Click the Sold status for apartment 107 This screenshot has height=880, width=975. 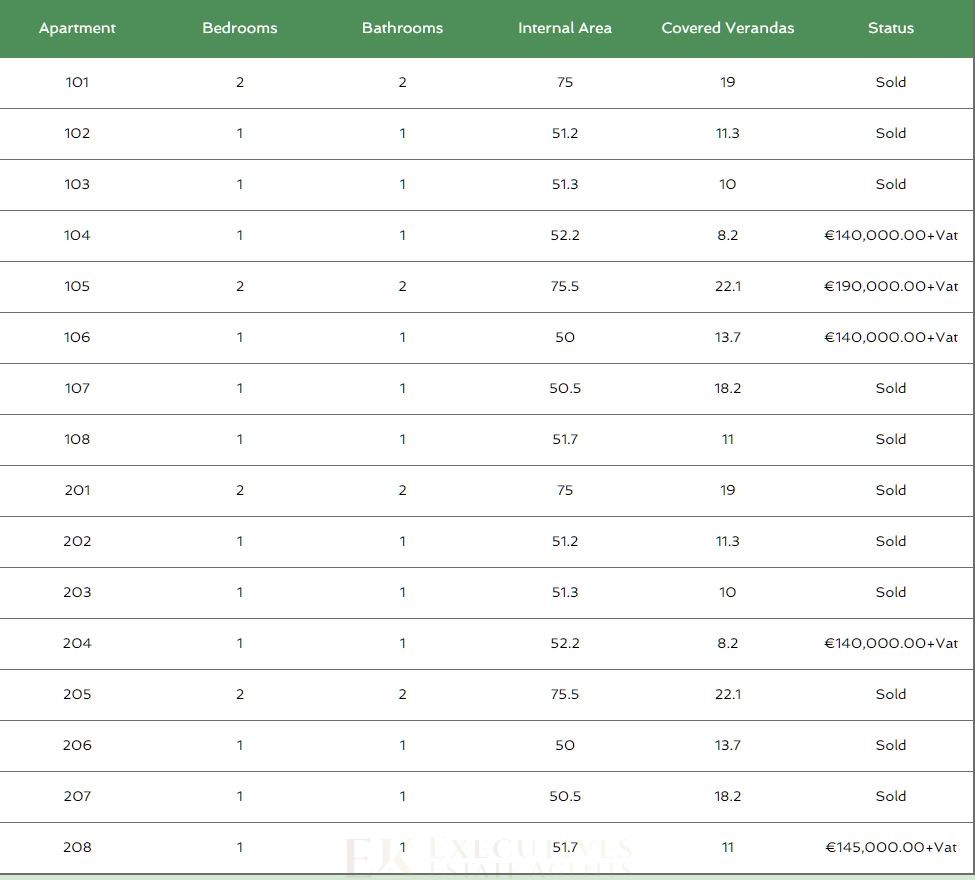click(x=890, y=388)
